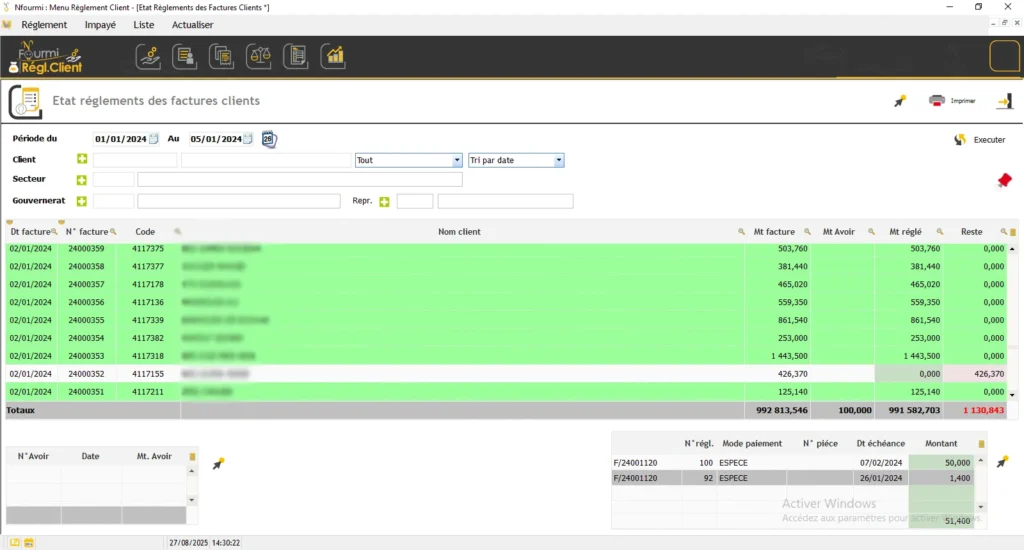The height and width of the screenshot is (550, 1024).
Task: Open the stacked invoices toolbar icon
Action: tap(222, 57)
